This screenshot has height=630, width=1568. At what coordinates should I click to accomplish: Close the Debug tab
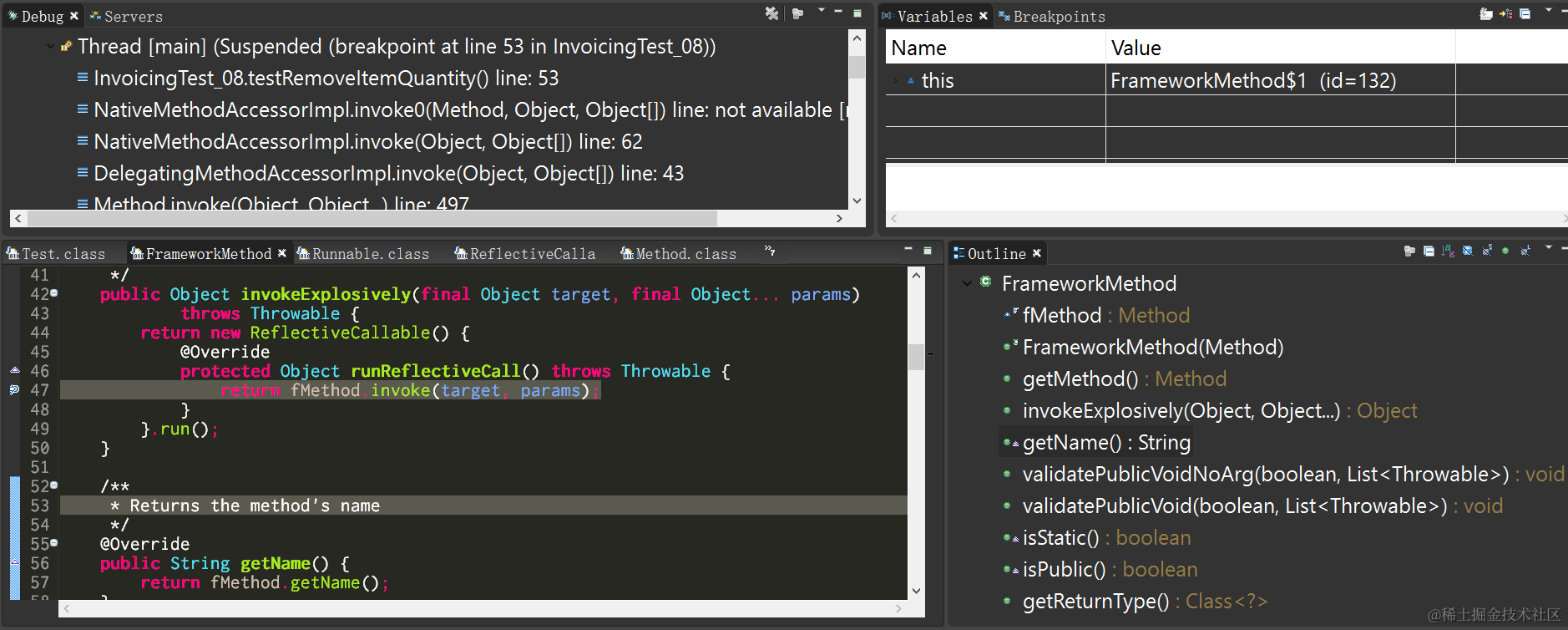[x=74, y=16]
